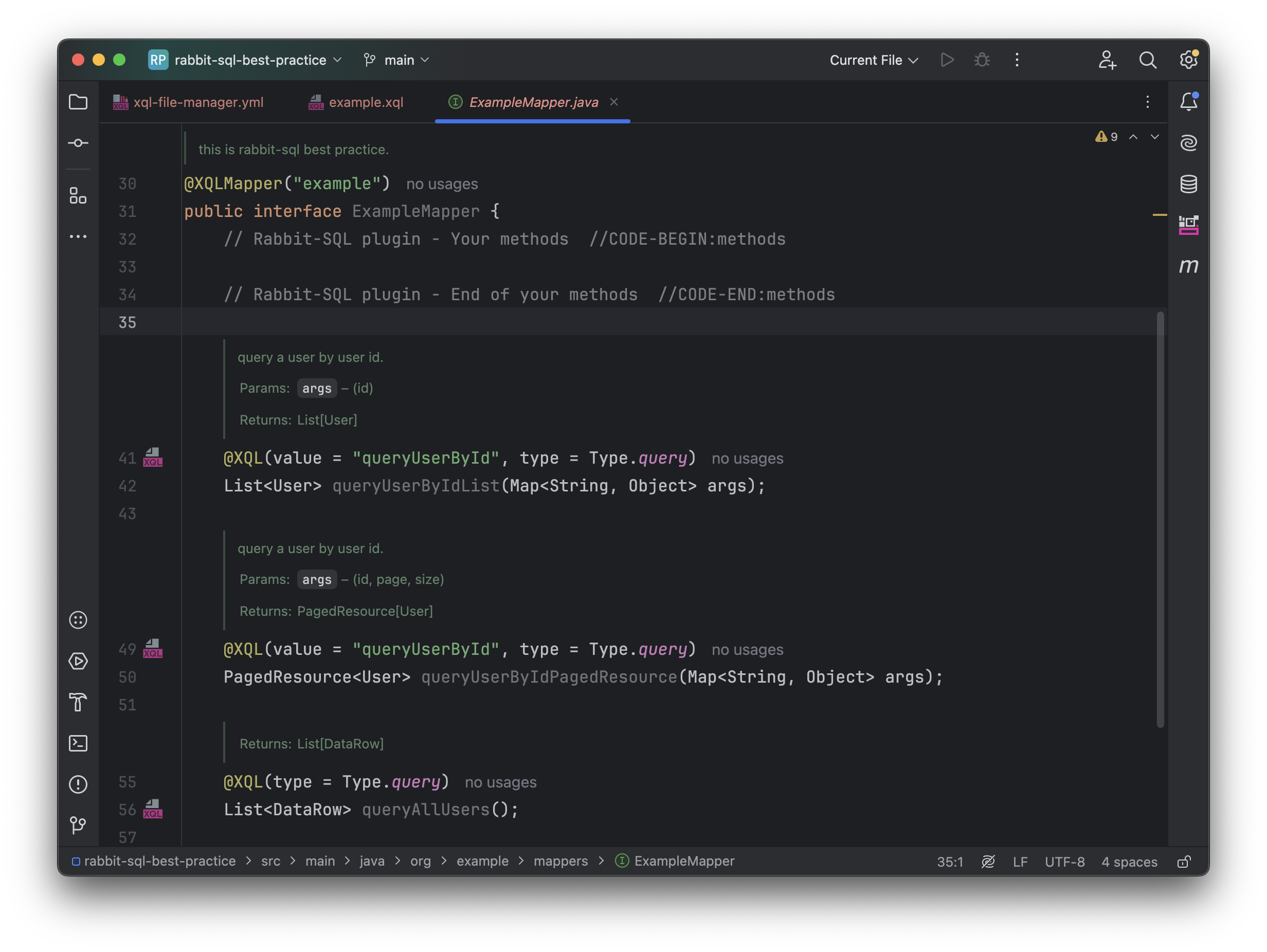This screenshot has width=1267, height=952.
Task: Open the Notifications bell
Action: click(1188, 102)
